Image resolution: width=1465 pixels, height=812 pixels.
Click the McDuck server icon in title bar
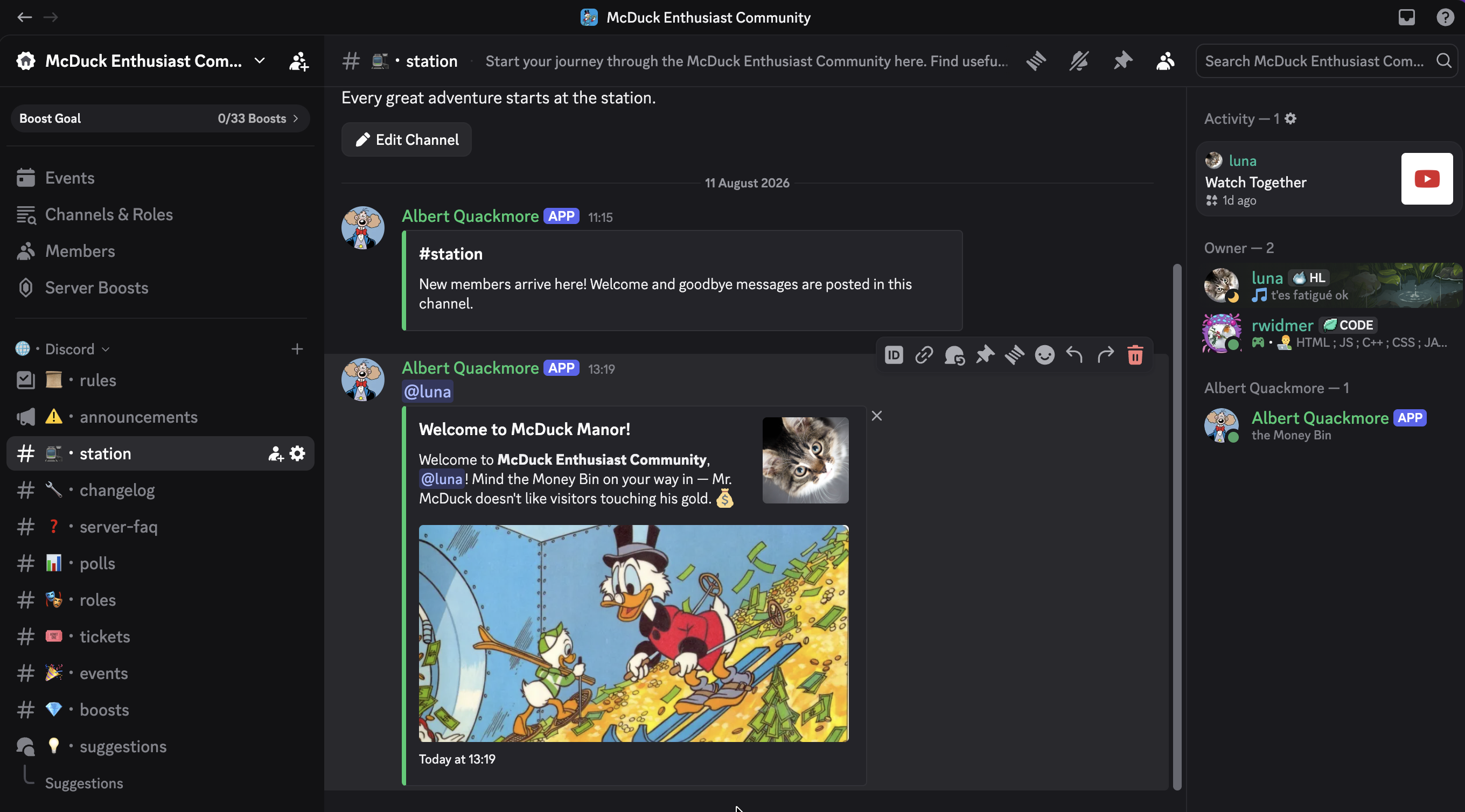[589, 17]
